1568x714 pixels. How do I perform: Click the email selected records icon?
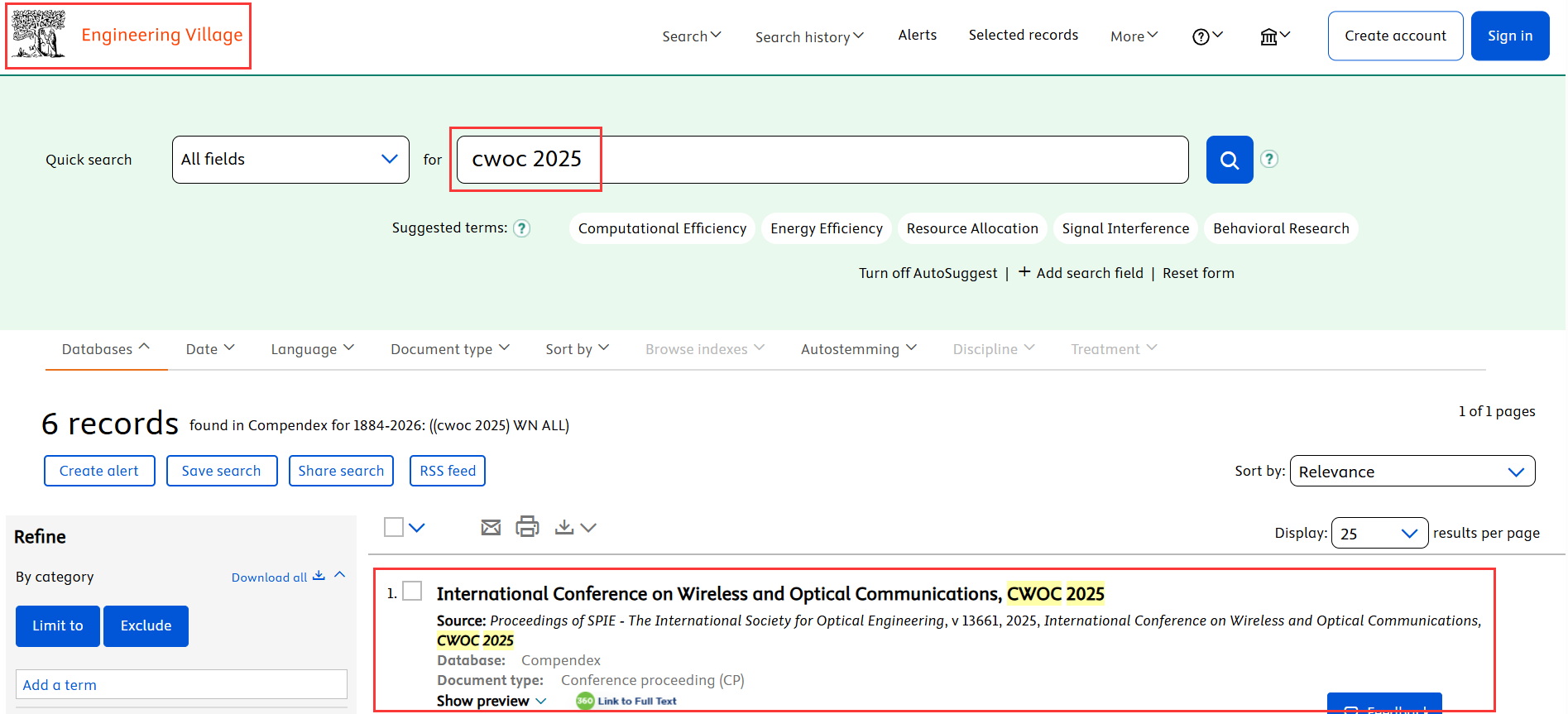491,527
